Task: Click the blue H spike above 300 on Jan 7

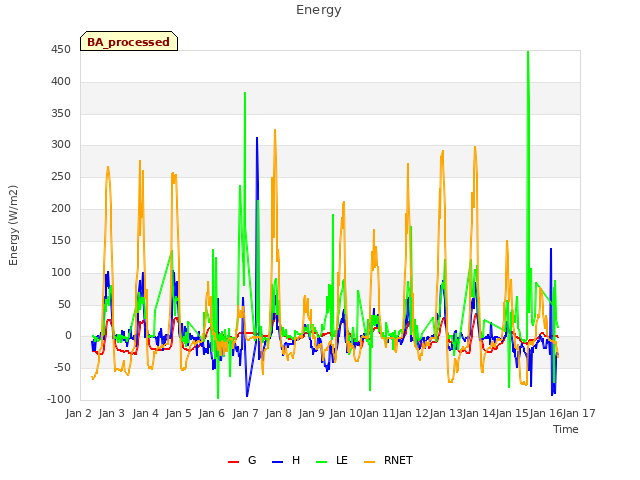Action: click(x=257, y=139)
